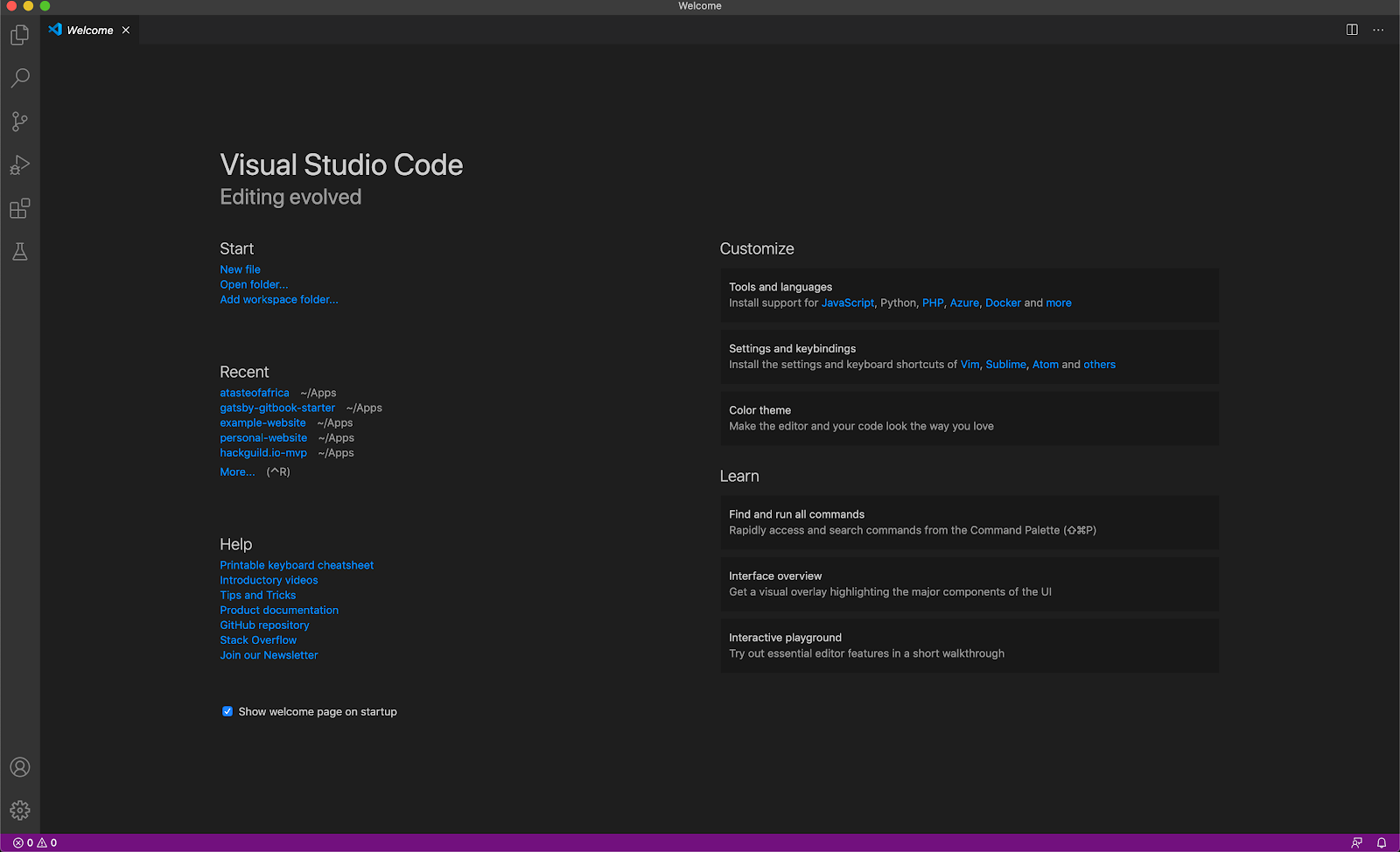Open the Source Control view
Image resolution: width=1400 pixels, height=852 pixels.
point(20,122)
